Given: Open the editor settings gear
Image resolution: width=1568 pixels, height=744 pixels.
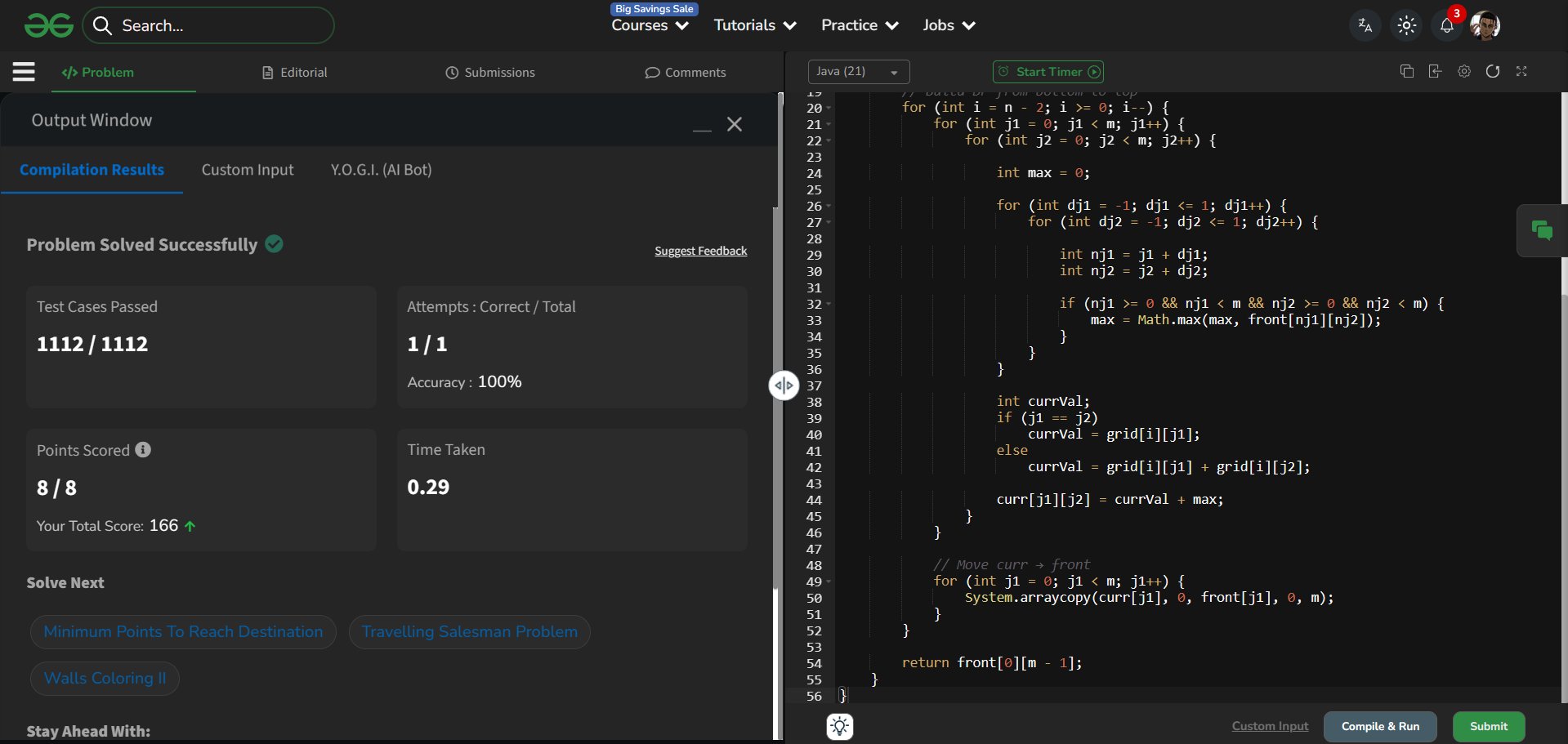Looking at the screenshot, I should tap(1463, 72).
